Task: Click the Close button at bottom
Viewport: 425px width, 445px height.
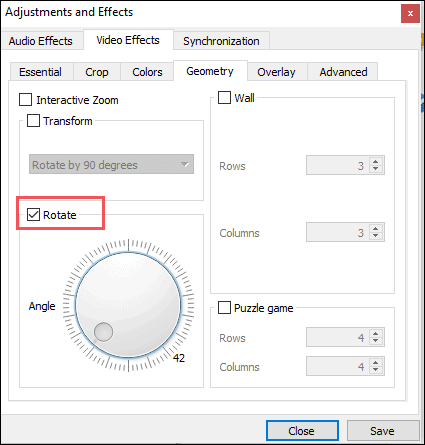Action: (x=302, y=431)
